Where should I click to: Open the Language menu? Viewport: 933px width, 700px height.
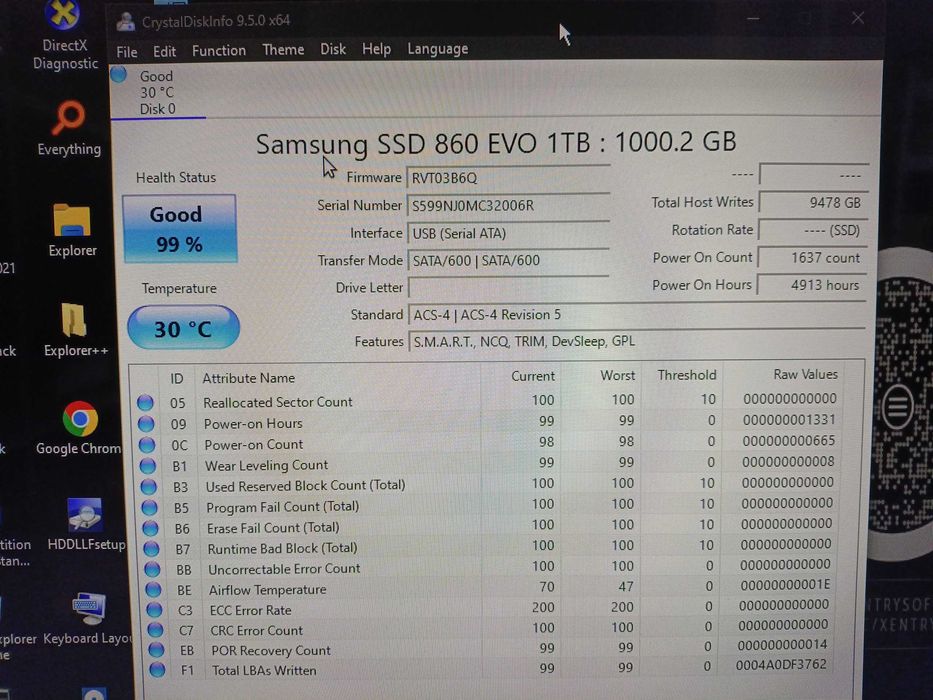pos(438,49)
